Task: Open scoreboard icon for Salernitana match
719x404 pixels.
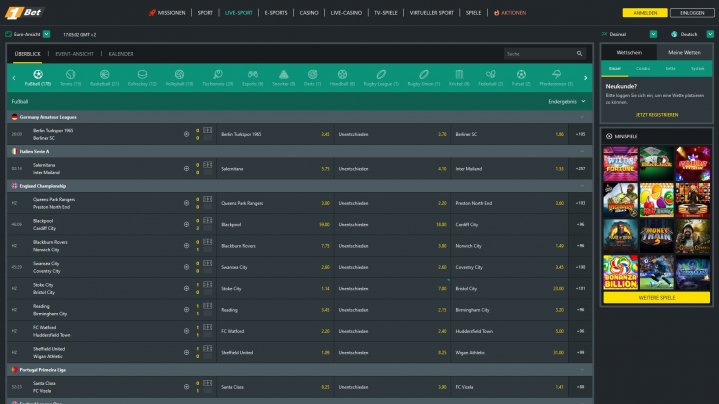Action: (208, 165)
